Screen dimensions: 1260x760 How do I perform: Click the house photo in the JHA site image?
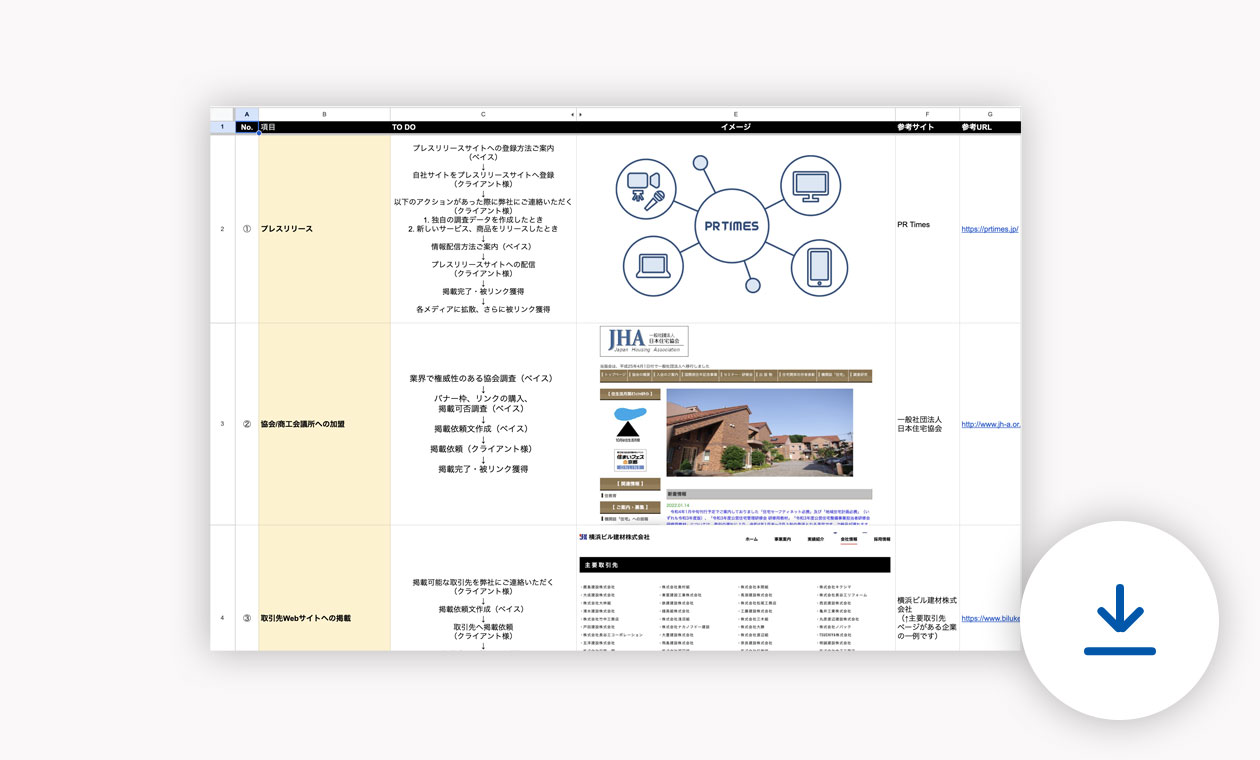(759, 431)
